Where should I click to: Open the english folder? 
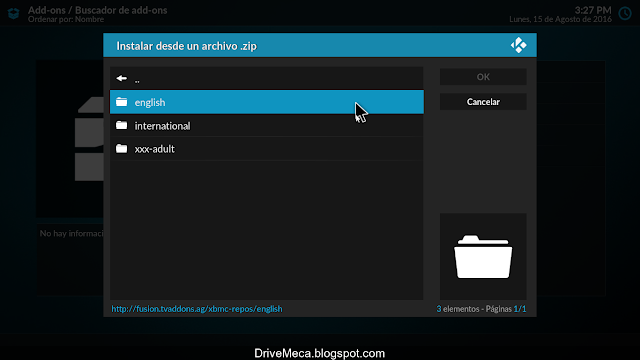tap(267, 102)
